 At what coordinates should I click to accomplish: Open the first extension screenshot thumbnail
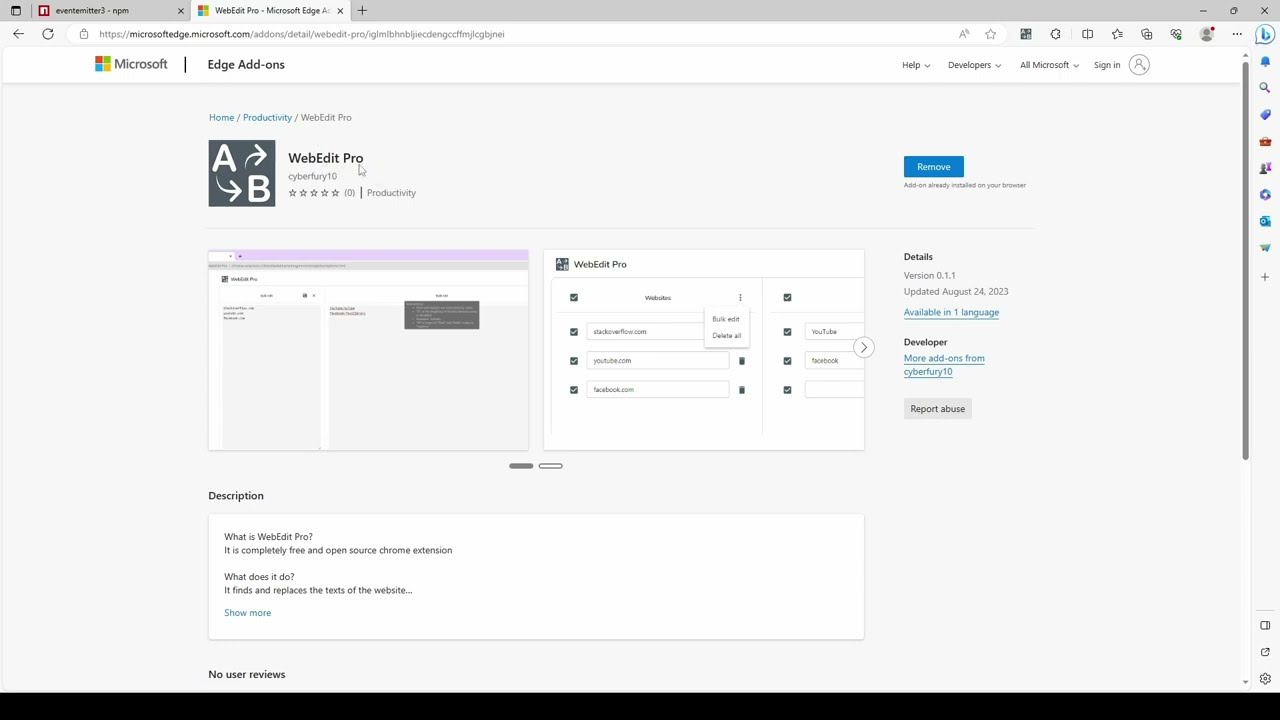pyautogui.click(x=368, y=350)
